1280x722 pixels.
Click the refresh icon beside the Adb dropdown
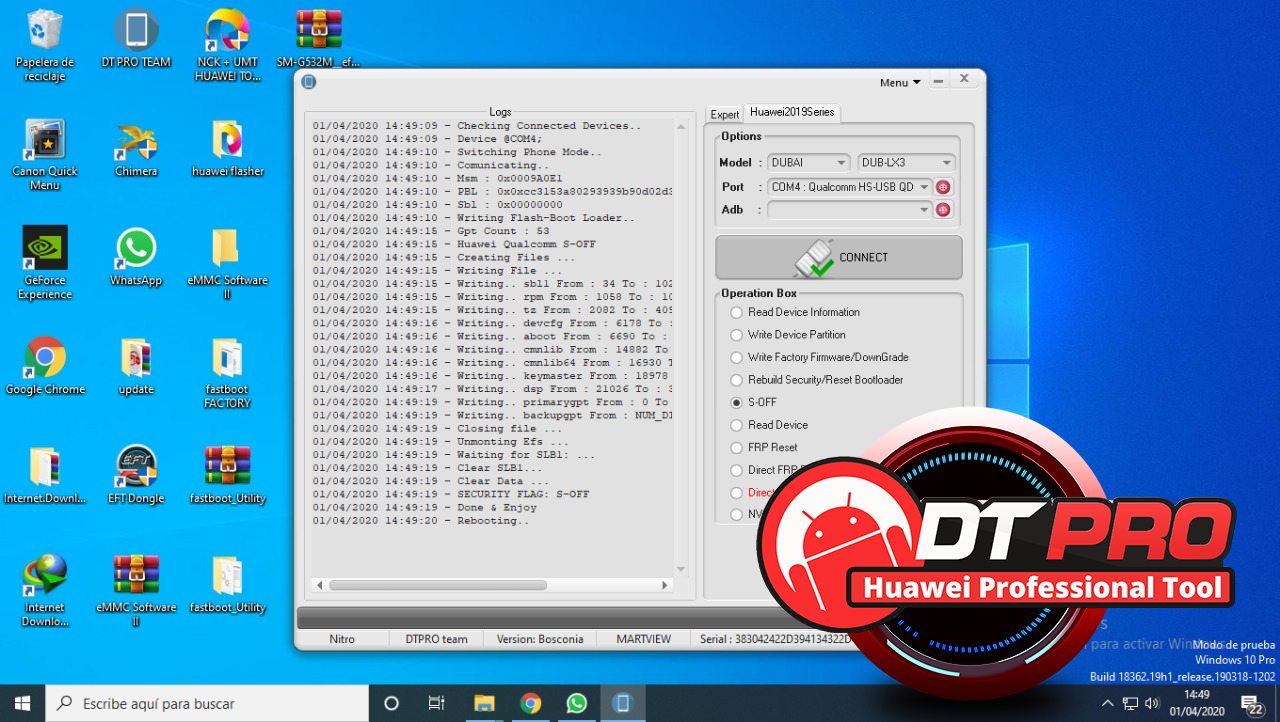(x=943, y=210)
